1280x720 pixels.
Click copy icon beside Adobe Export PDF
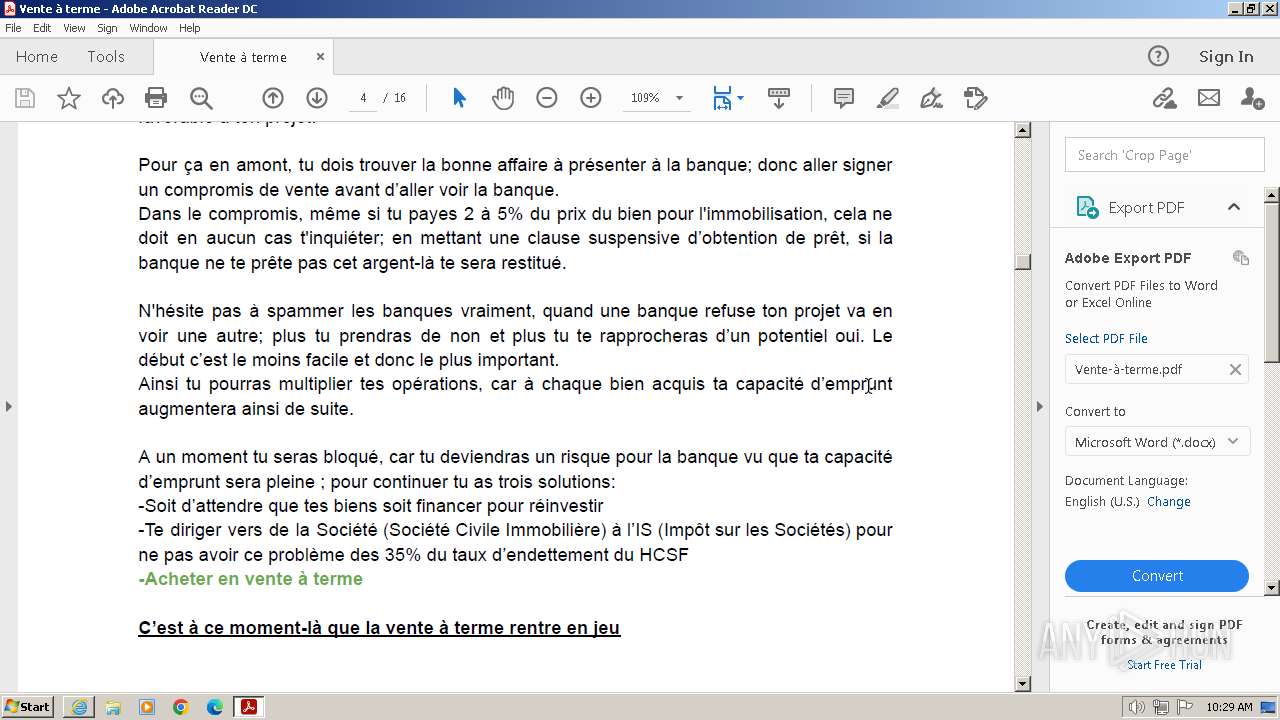(1241, 258)
